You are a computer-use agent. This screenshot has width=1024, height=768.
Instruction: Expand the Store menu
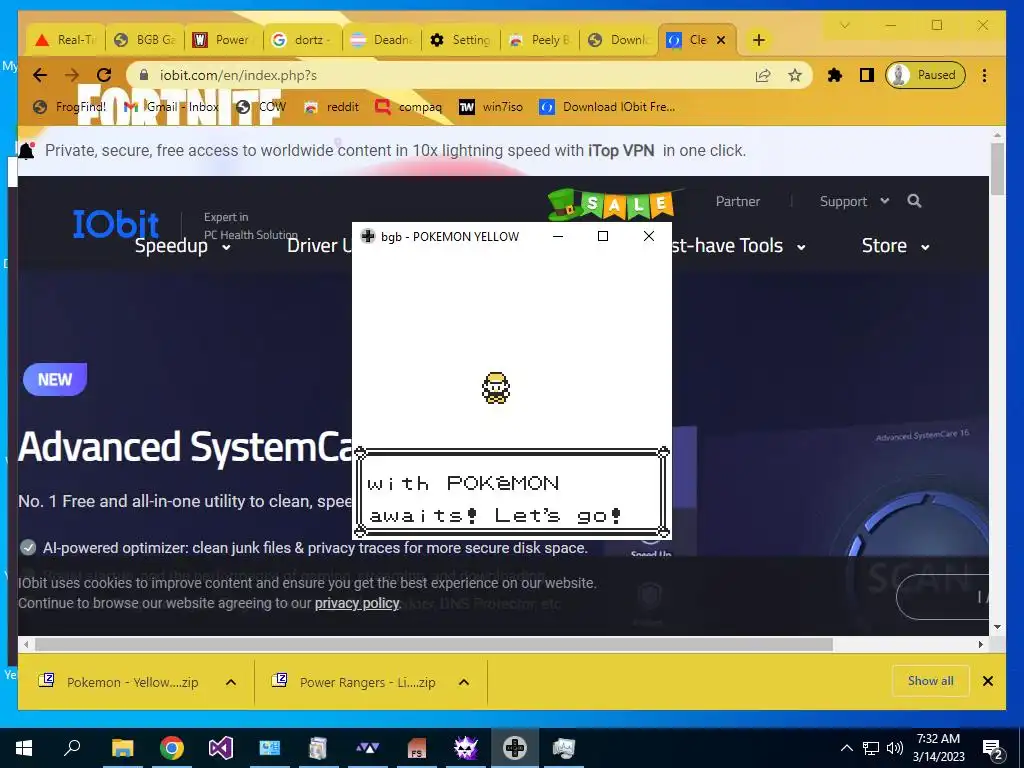895,246
